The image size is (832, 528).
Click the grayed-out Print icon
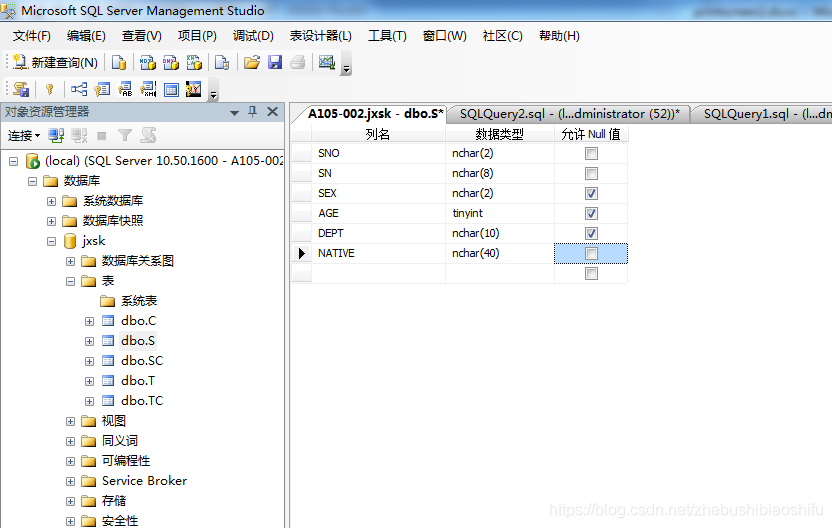298,63
